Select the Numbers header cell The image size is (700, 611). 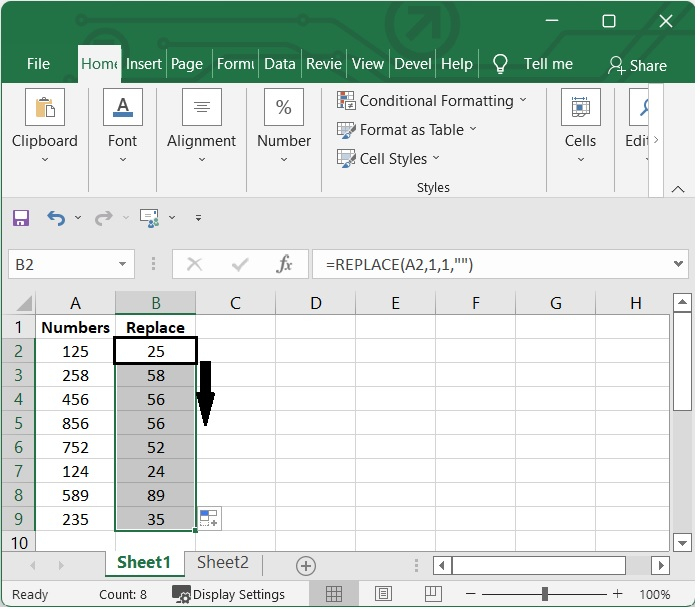pyautogui.click(x=75, y=327)
